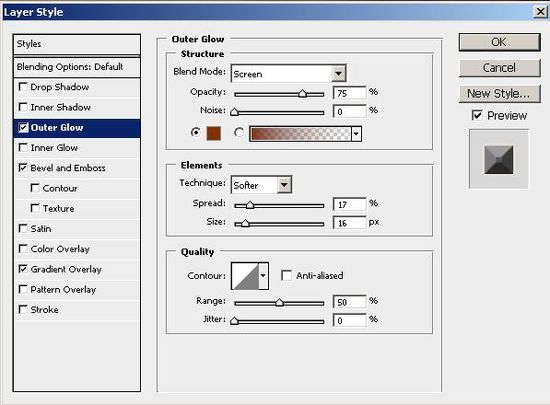Click the Noise slider handle
The width and height of the screenshot is (550, 405).
coord(234,112)
